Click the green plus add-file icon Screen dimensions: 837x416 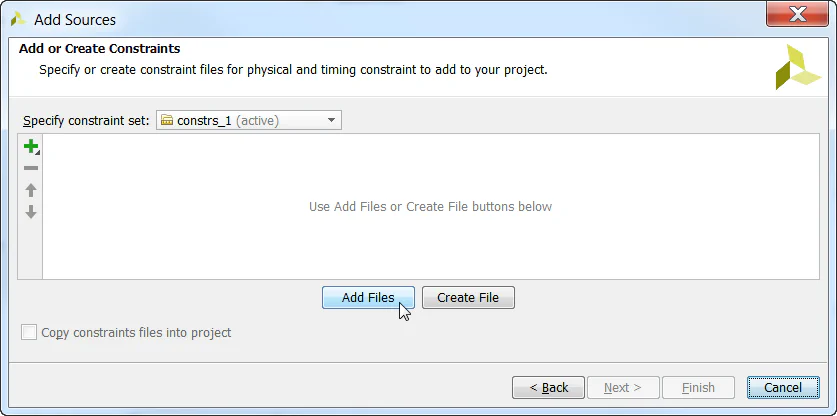(31, 147)
